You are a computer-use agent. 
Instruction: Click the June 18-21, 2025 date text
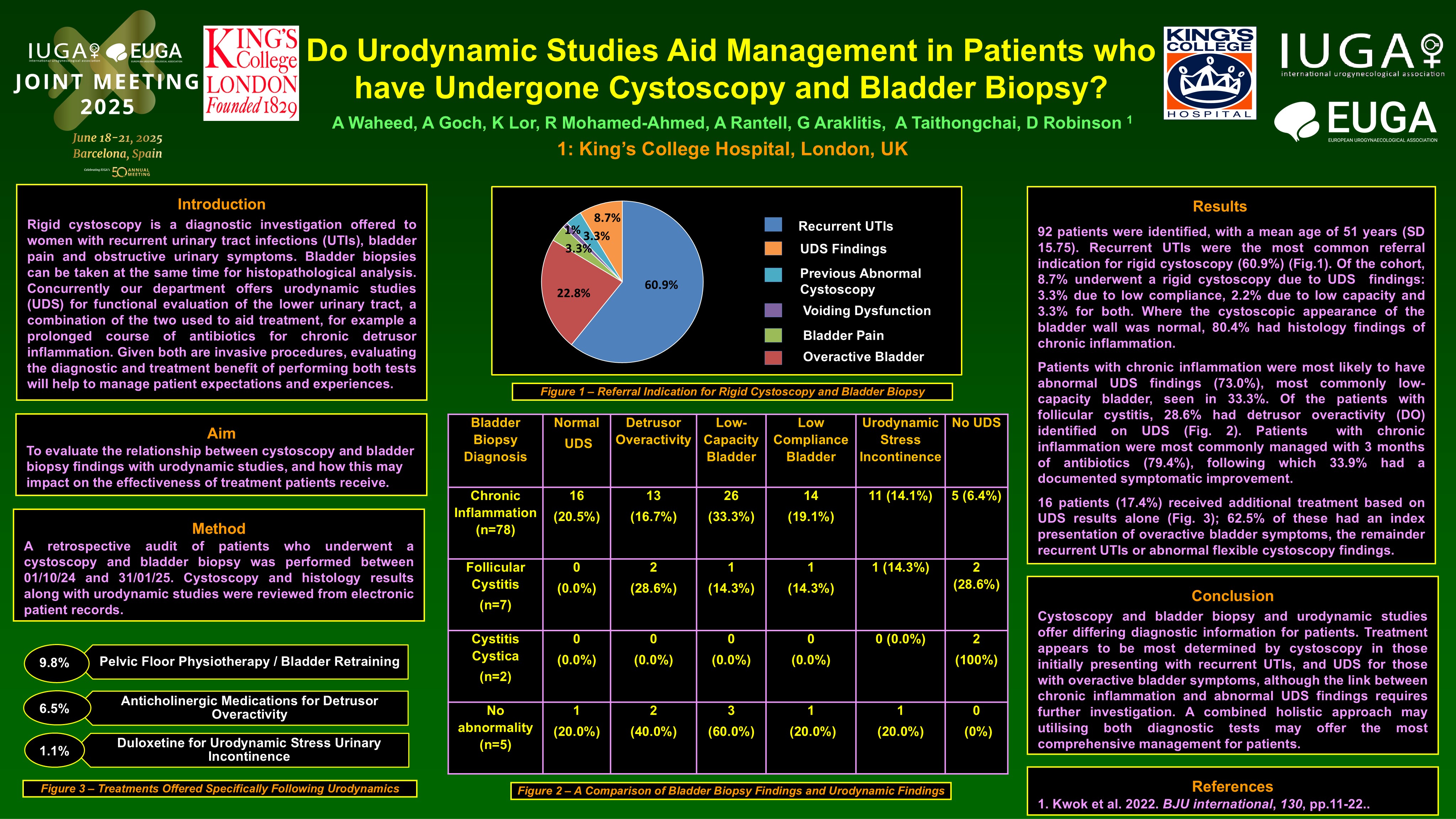click(118, 138)
